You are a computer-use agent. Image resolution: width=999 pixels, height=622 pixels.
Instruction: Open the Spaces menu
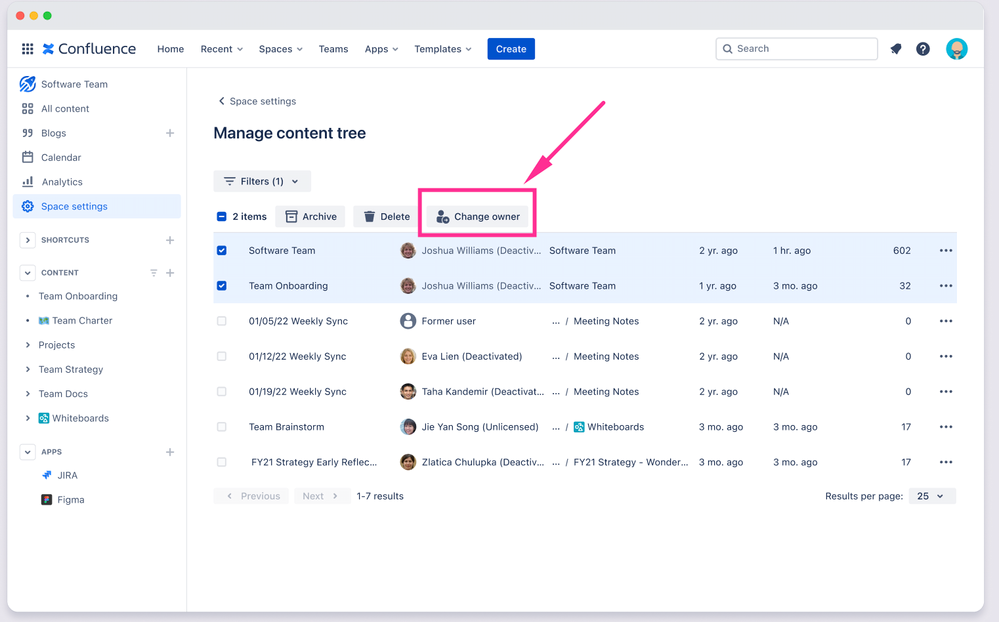280,49
